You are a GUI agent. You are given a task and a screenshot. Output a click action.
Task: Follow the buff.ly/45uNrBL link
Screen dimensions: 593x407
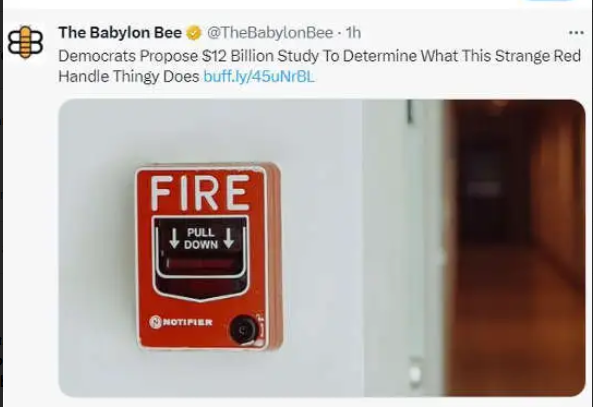tap(259, 76)
